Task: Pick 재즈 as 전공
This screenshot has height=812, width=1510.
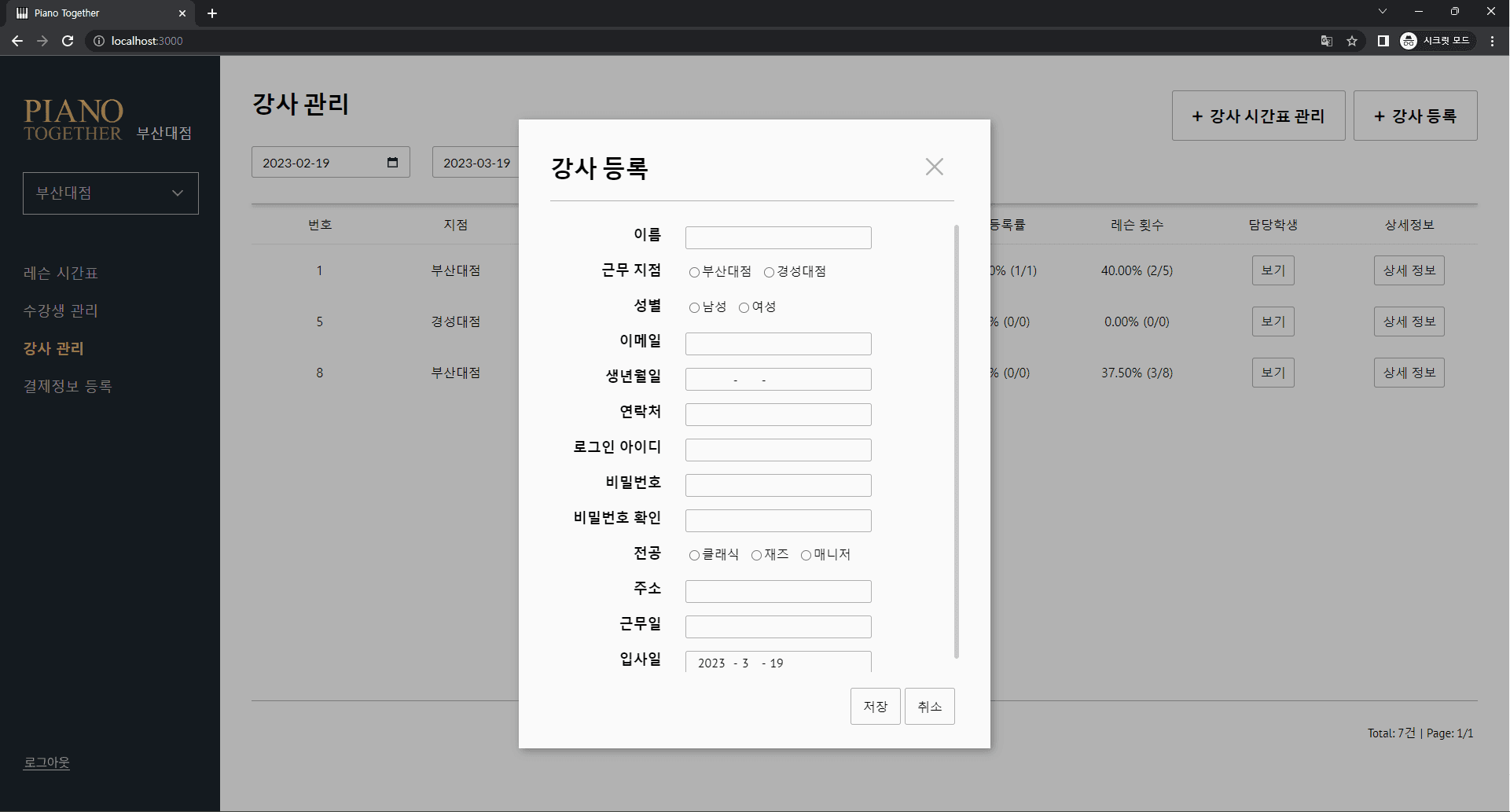Action: (x=756, y=555)
